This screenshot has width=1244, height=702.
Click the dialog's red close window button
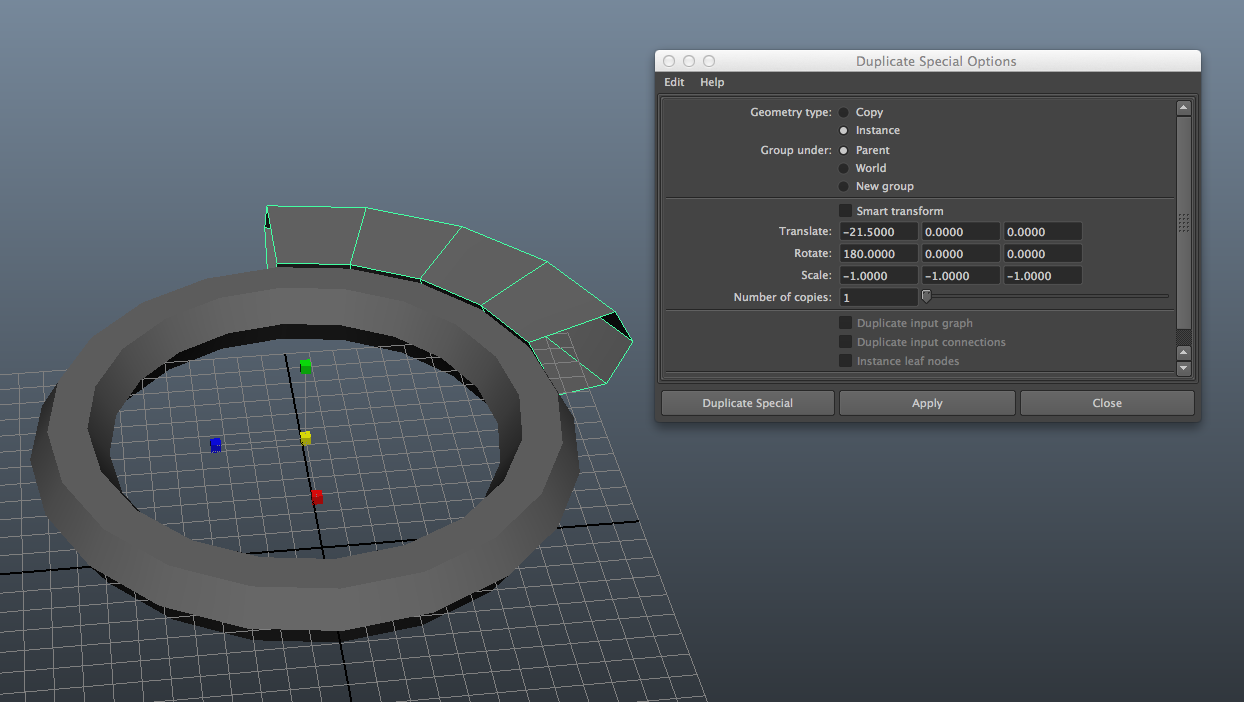(x=669, y=61)
